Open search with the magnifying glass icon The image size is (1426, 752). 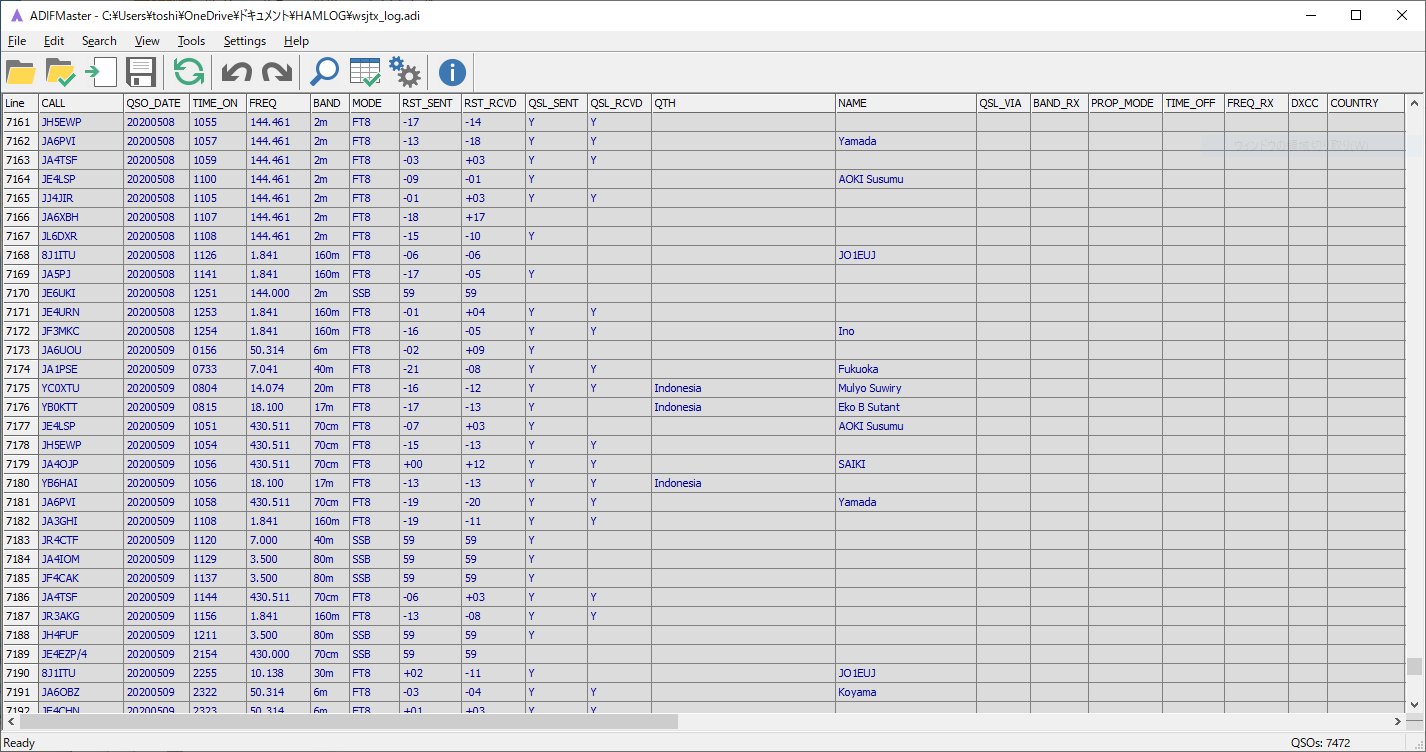[x=324, y=72]
